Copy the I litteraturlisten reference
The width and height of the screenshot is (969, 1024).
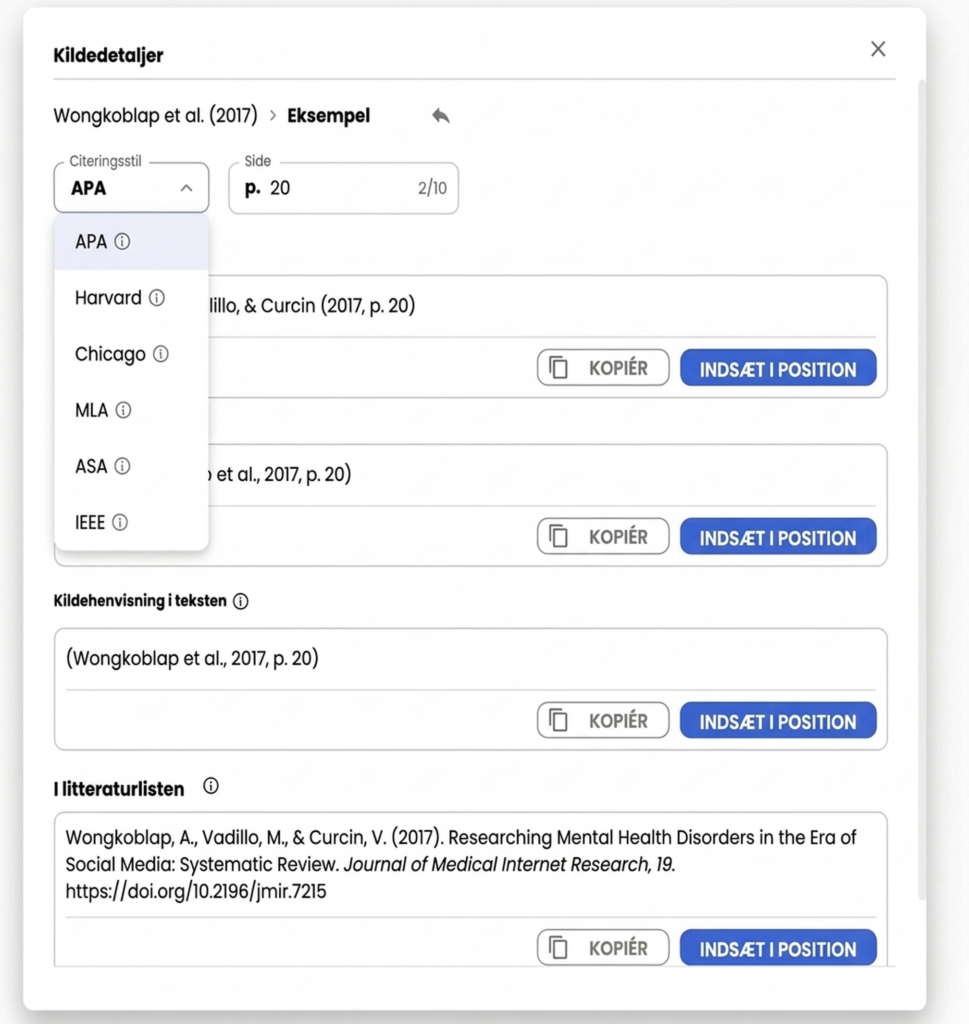point(603,948)
